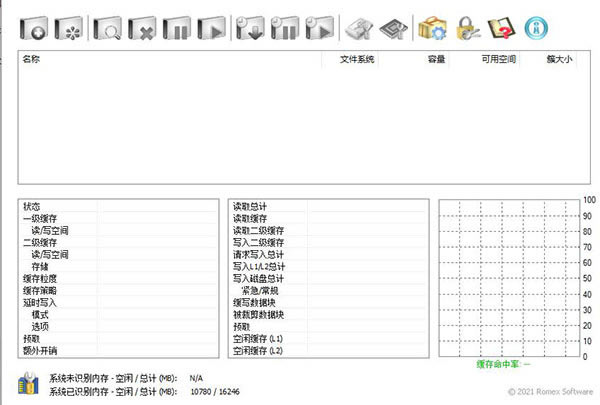Screen dimensions: 600x405
Task: Select the 二级缓存 row
Action: (x=118, y=242)
